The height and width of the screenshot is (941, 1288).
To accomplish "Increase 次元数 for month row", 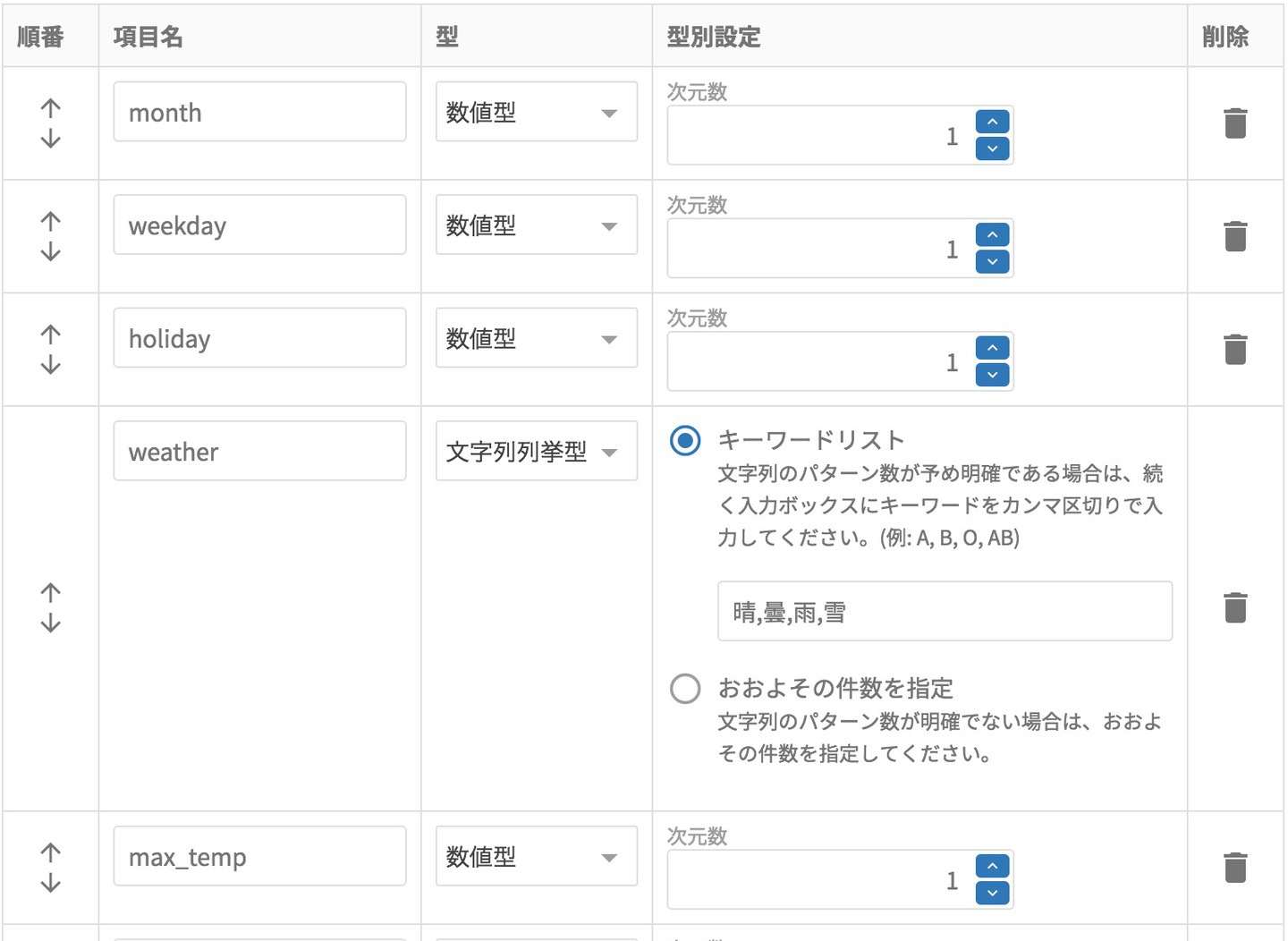I will [x=993, y=122].
